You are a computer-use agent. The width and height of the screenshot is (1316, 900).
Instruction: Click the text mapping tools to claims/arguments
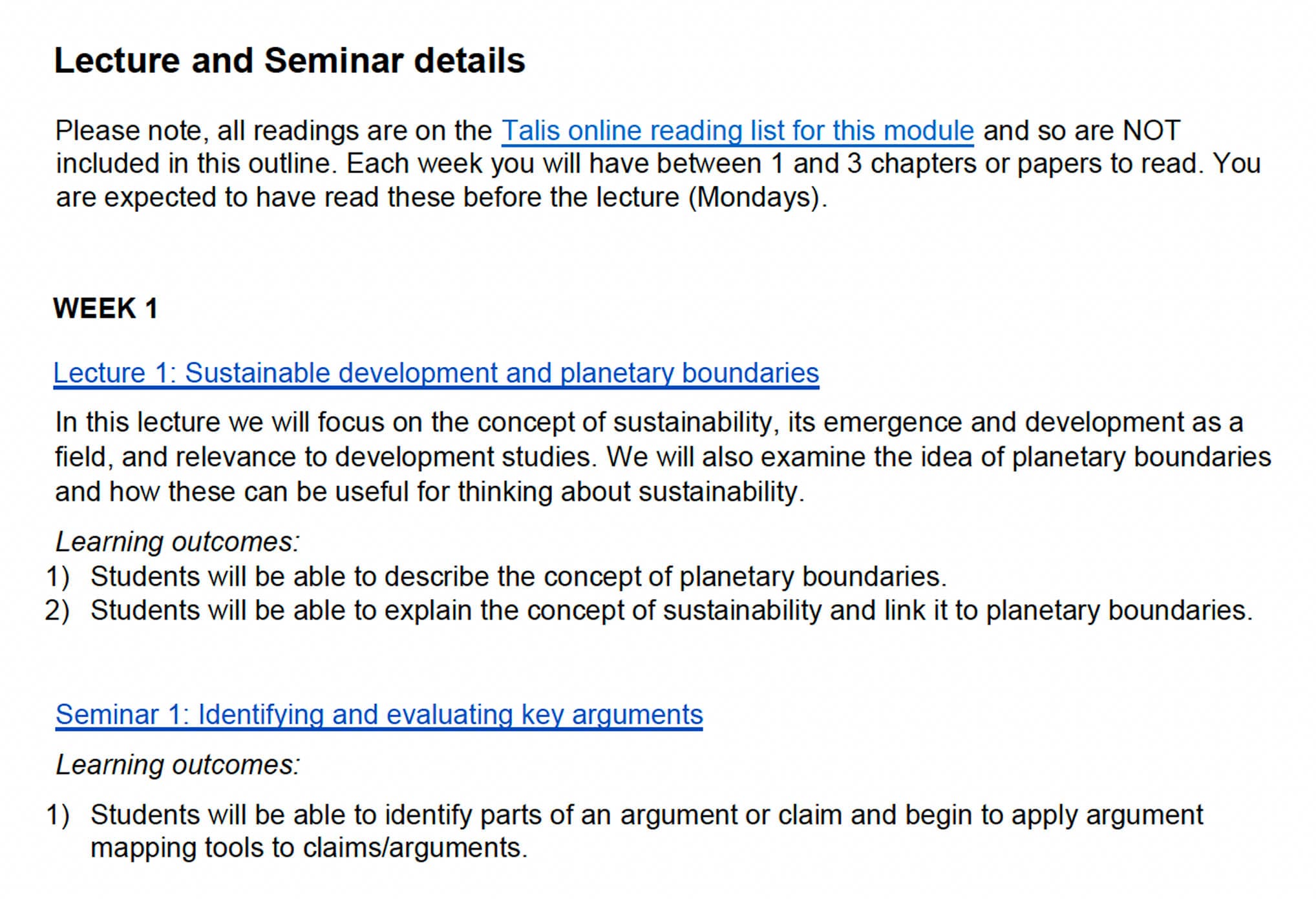coord(309,848)
